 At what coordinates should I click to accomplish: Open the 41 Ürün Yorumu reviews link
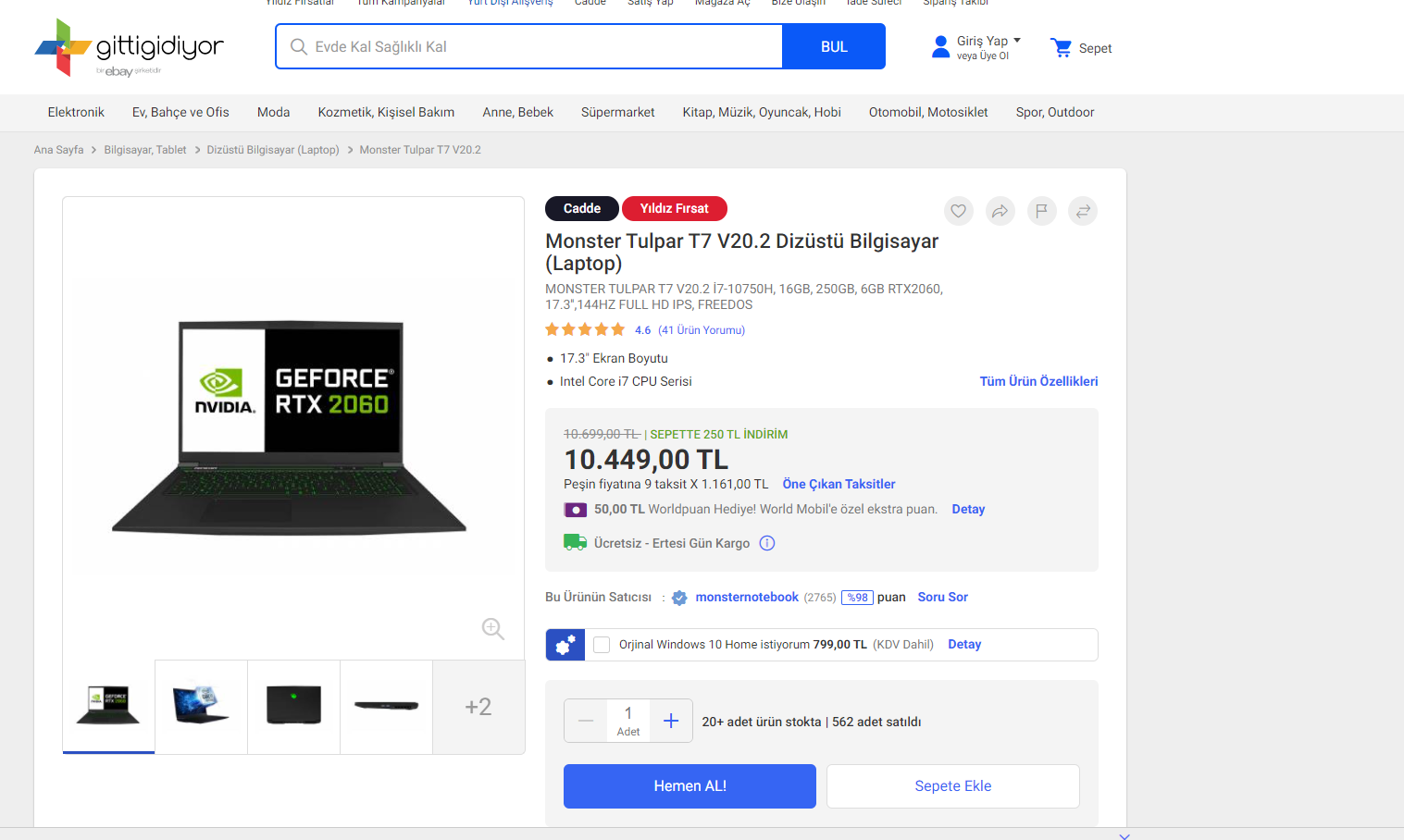[x=702, y=330]
